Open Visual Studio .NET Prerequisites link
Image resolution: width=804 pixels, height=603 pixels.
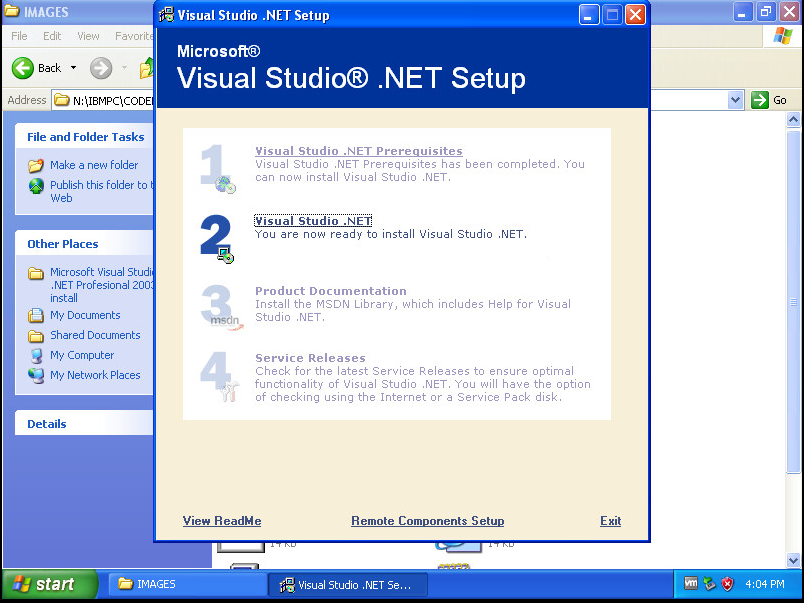click(358, 151)
